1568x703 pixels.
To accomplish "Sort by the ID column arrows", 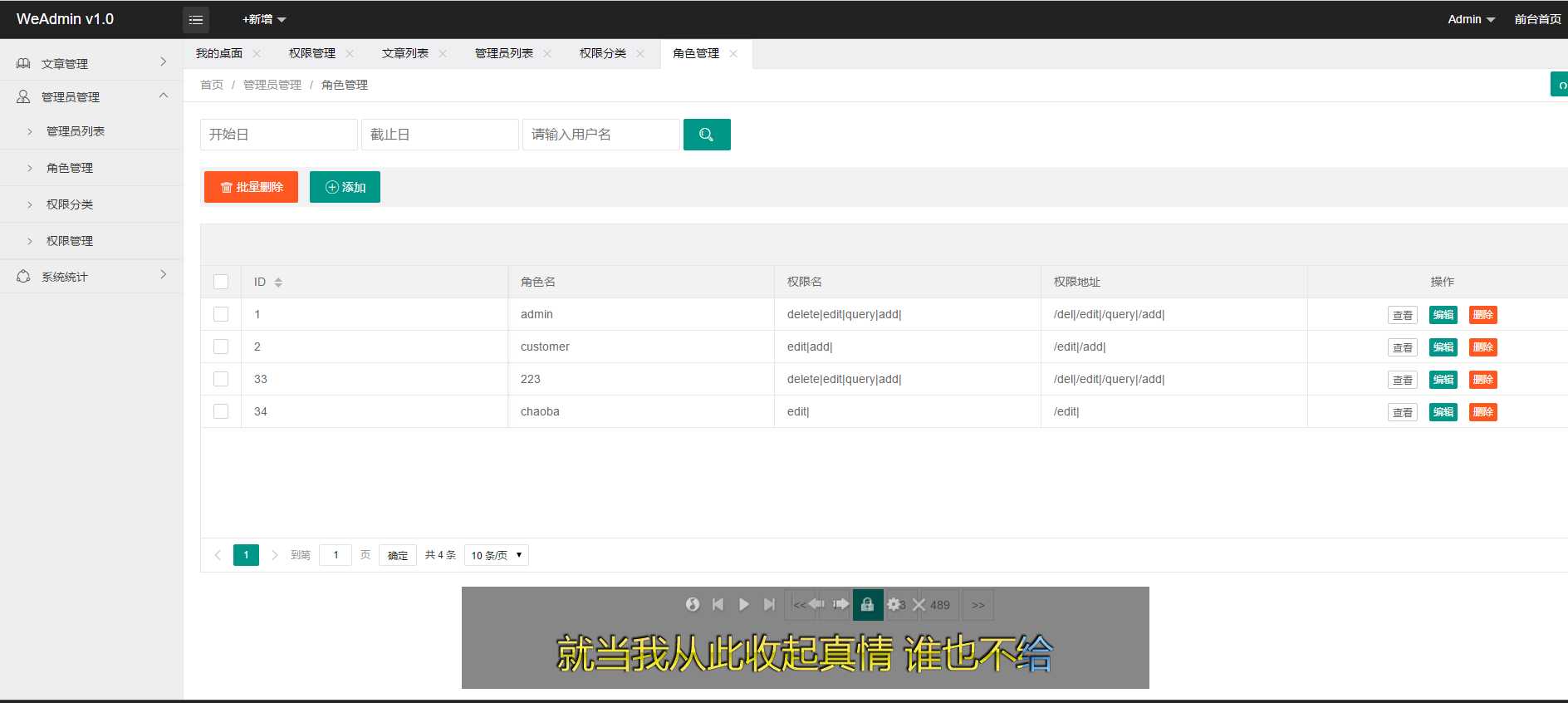I will point(278,283).
